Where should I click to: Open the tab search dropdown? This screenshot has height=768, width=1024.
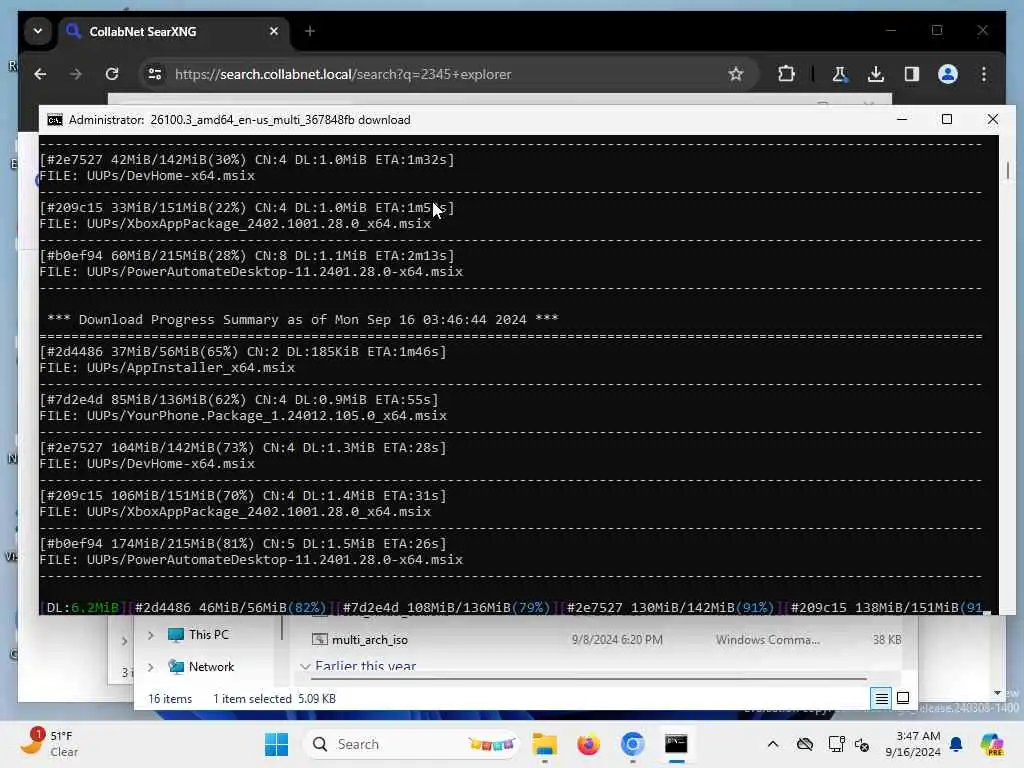click(x=38, y=31)
